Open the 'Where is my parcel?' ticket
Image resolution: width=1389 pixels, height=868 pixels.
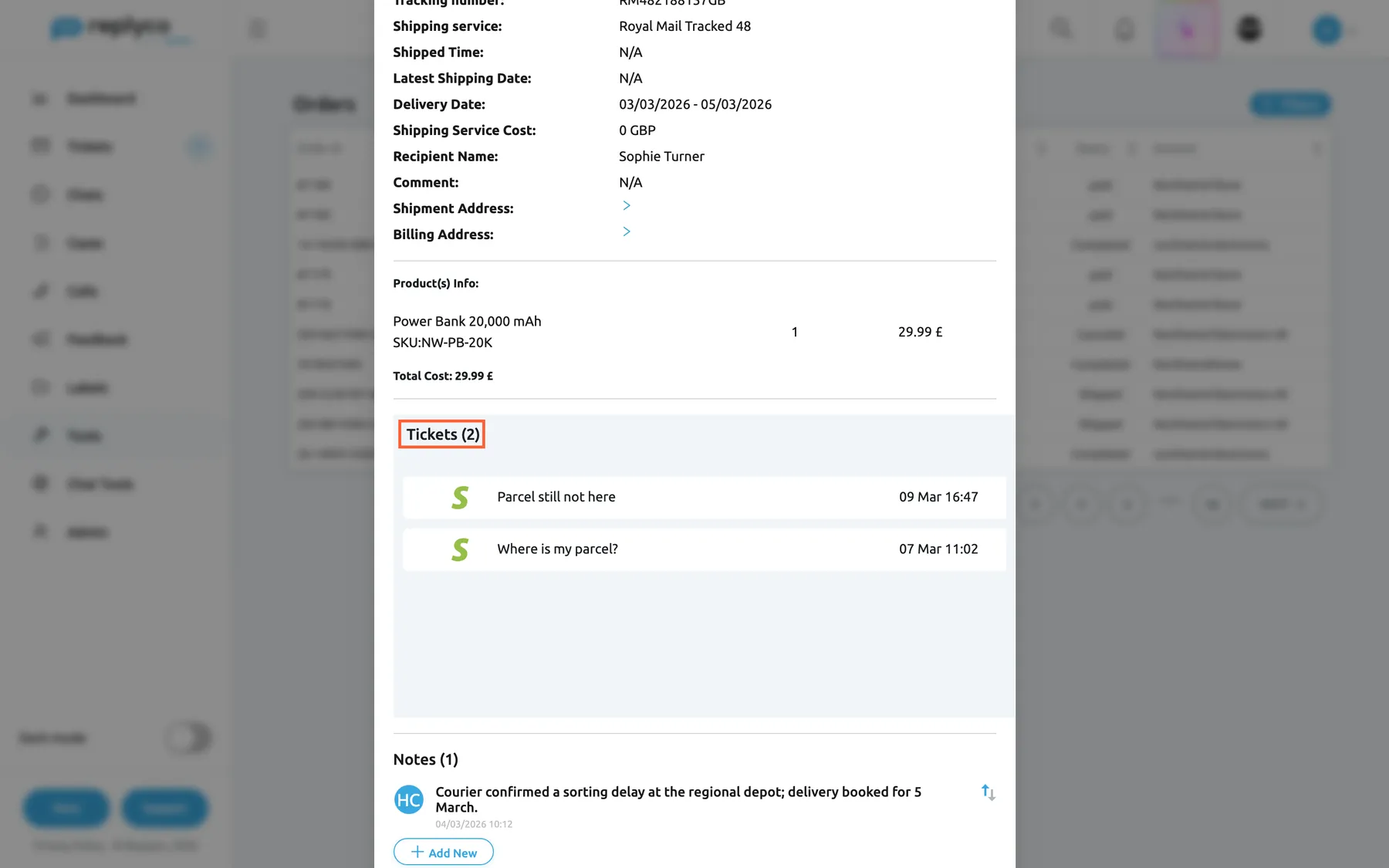704,549
